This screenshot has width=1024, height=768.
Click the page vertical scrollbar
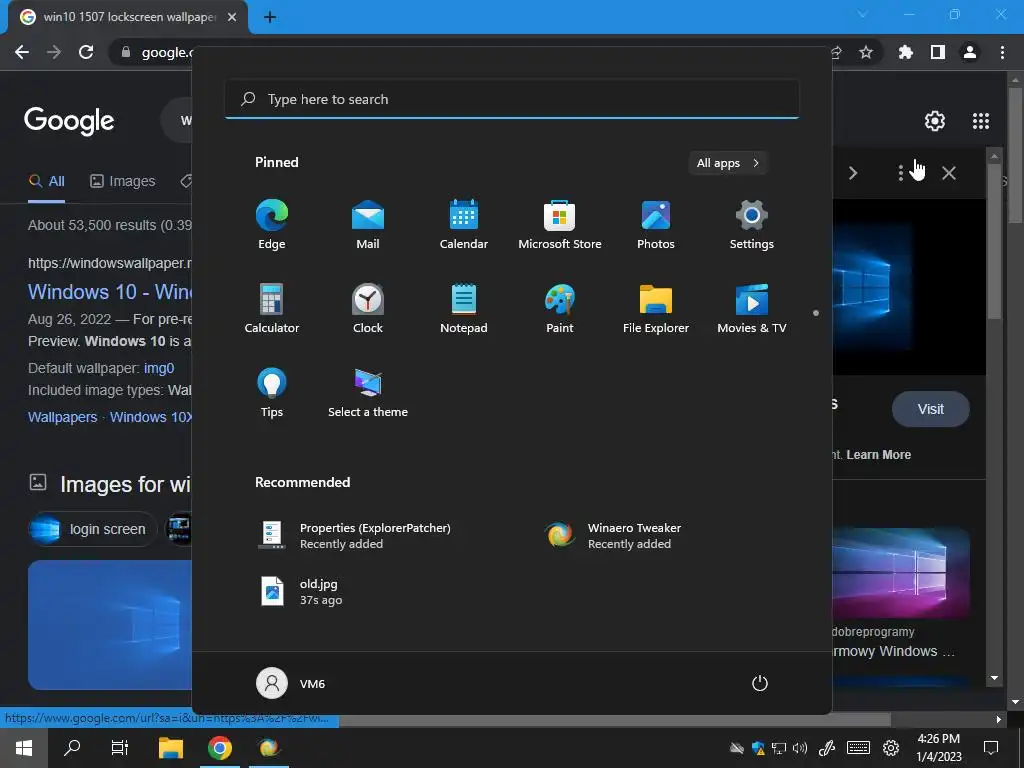(x=1016, y=157)
